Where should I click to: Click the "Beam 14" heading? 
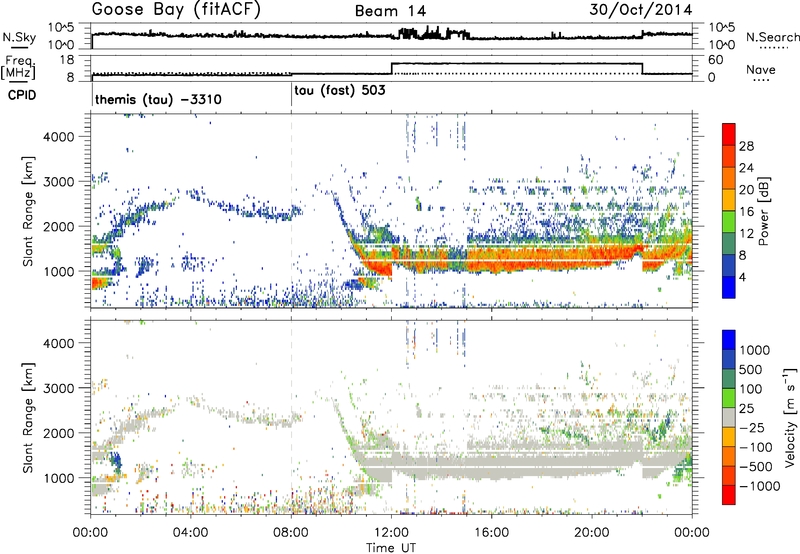390,11
